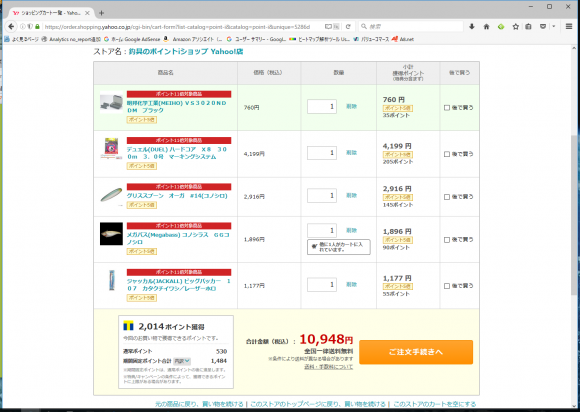
Task: Click the MEIHO tackle box thumbnail
Action: click(111, 102)
